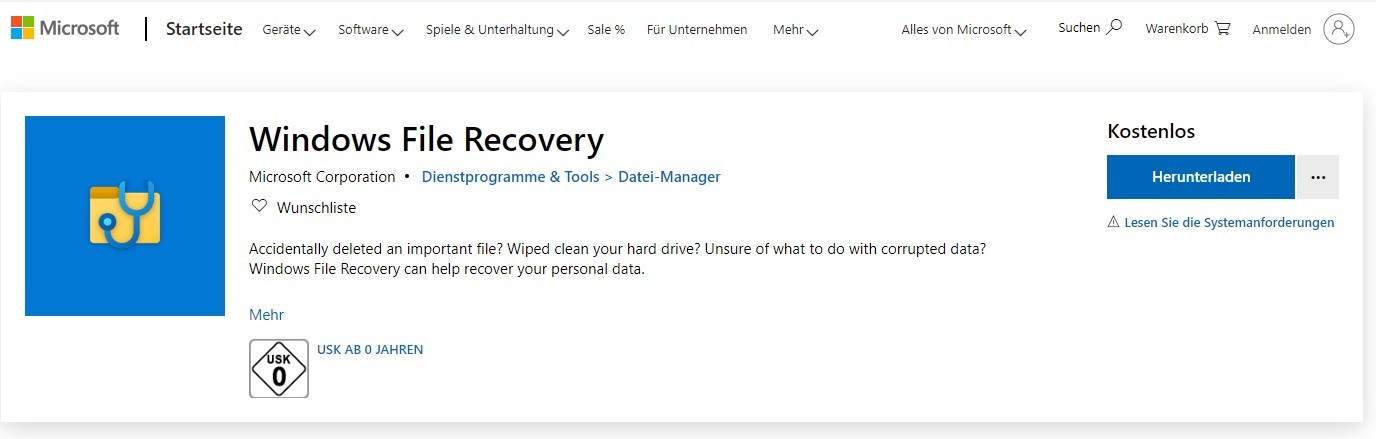Viewport: 1376px width, 439px height.
Task: Click the search magnifier icon
Action: [1115, 27]
